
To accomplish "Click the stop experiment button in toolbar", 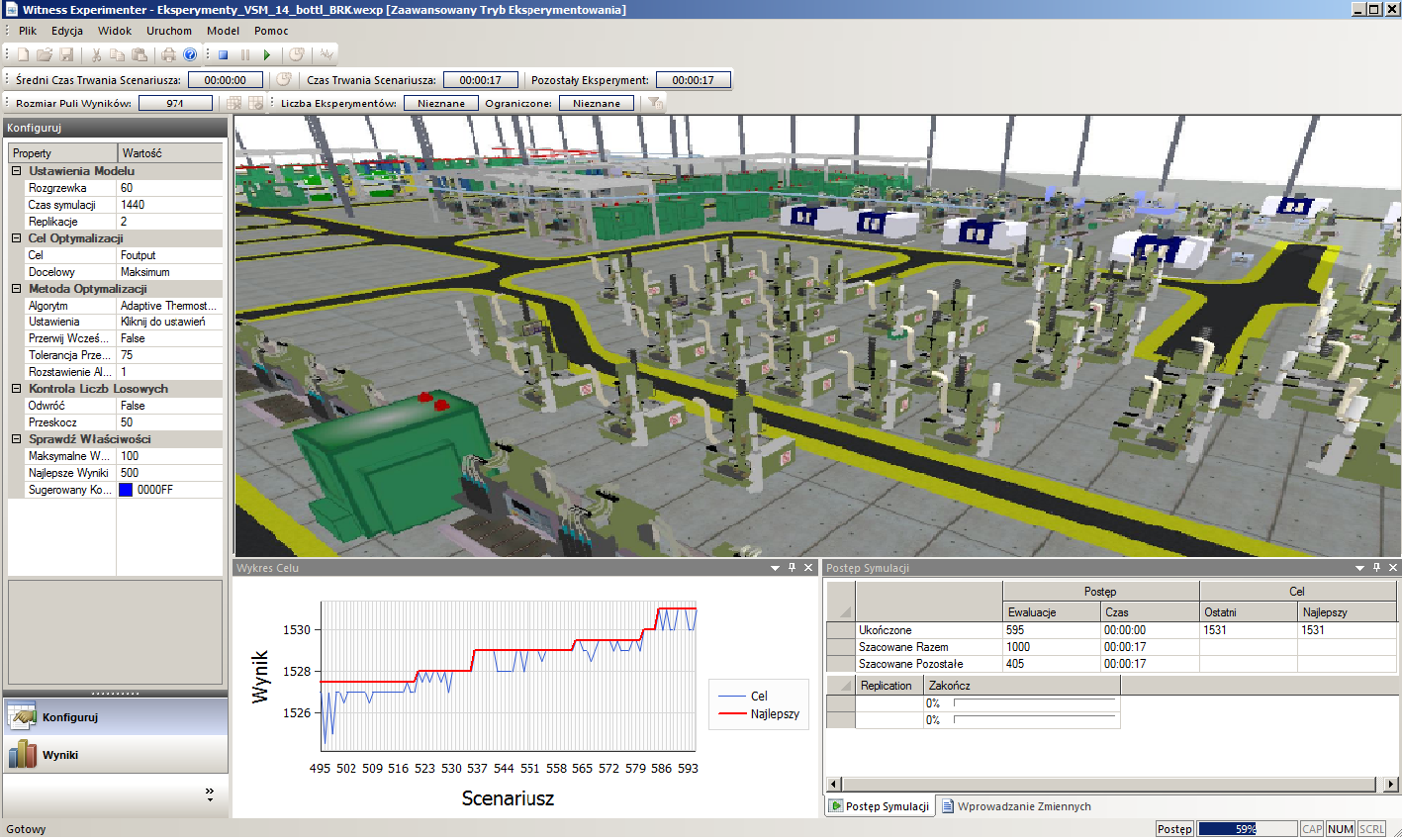I will point(224,55).
